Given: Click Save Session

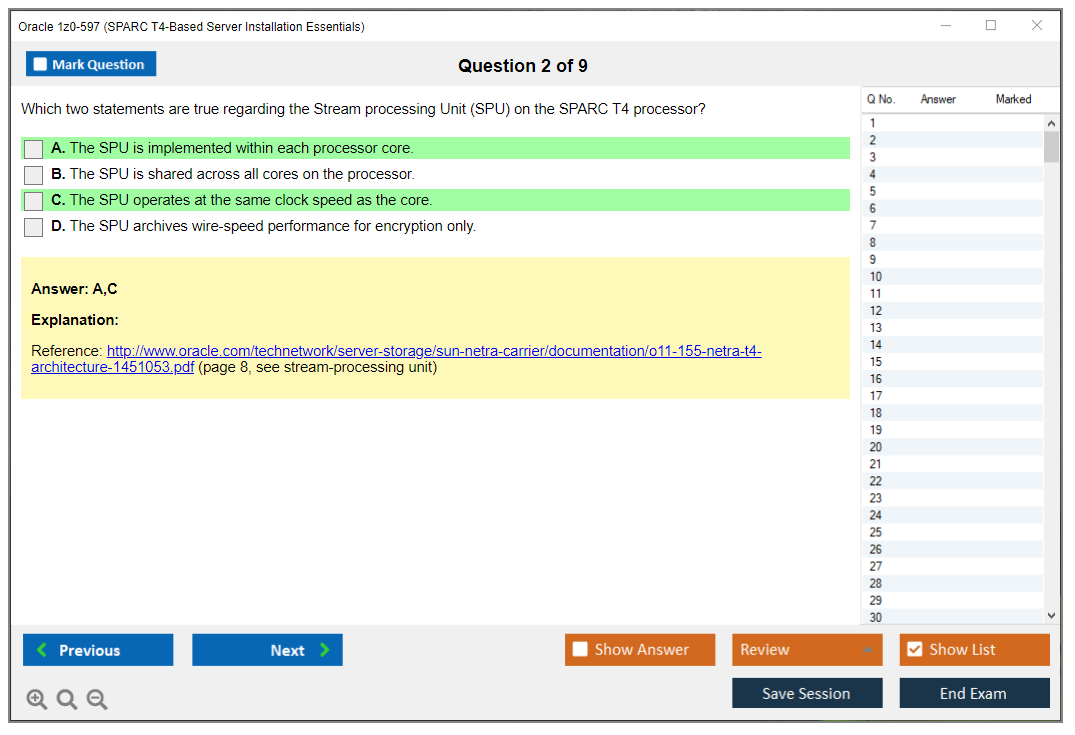Looking at the screenshot, I should (807, 693).
